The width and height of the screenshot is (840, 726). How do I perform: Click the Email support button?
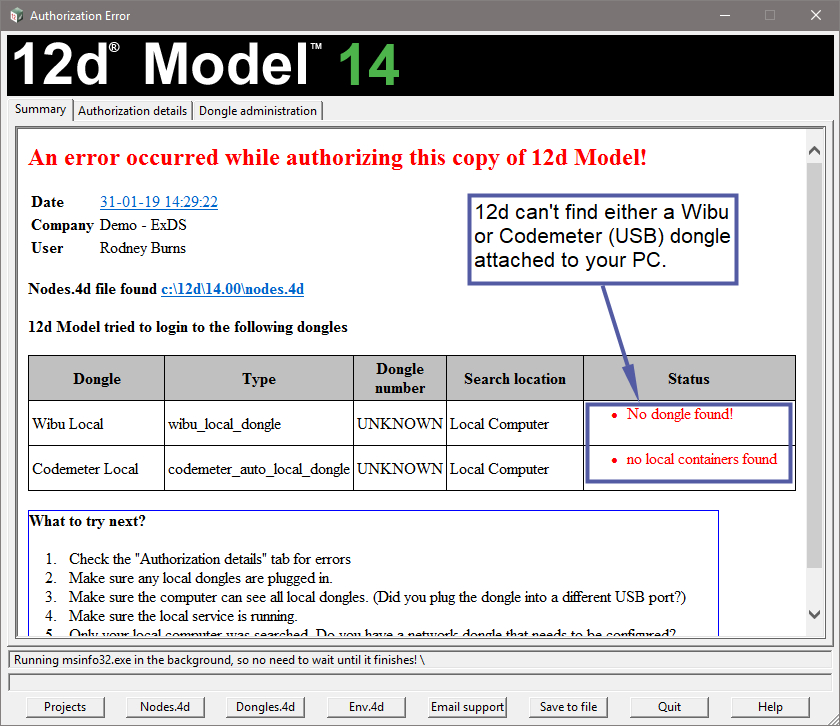[x=467, y=707]
